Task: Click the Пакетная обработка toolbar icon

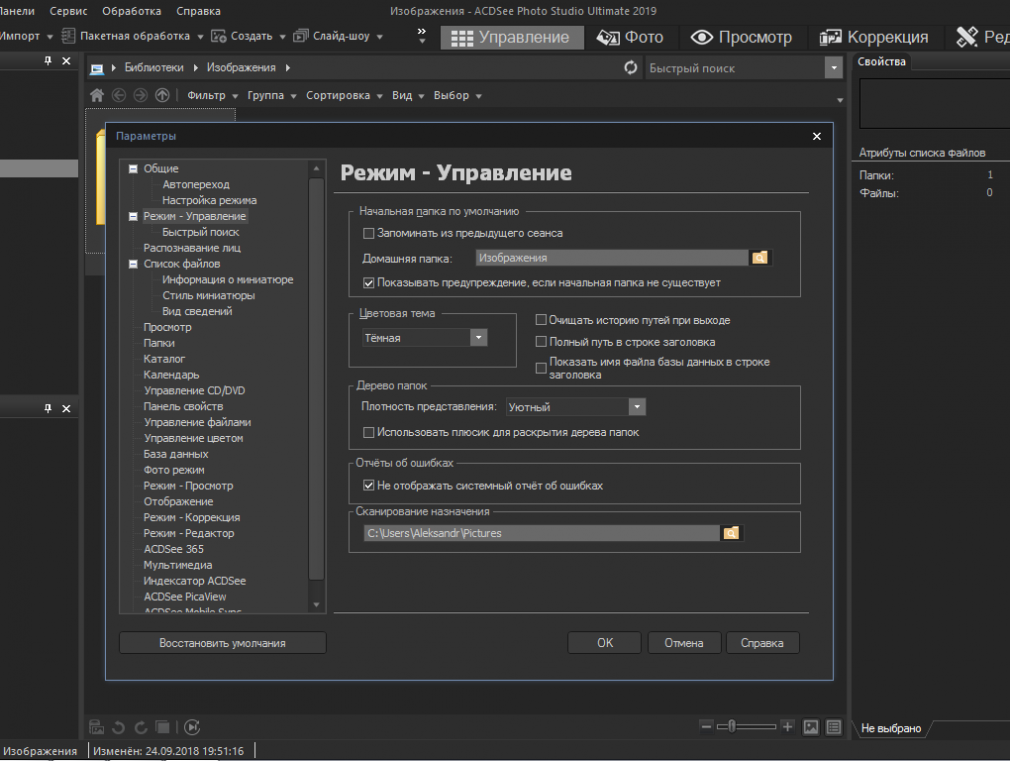Action: [68, 36]
